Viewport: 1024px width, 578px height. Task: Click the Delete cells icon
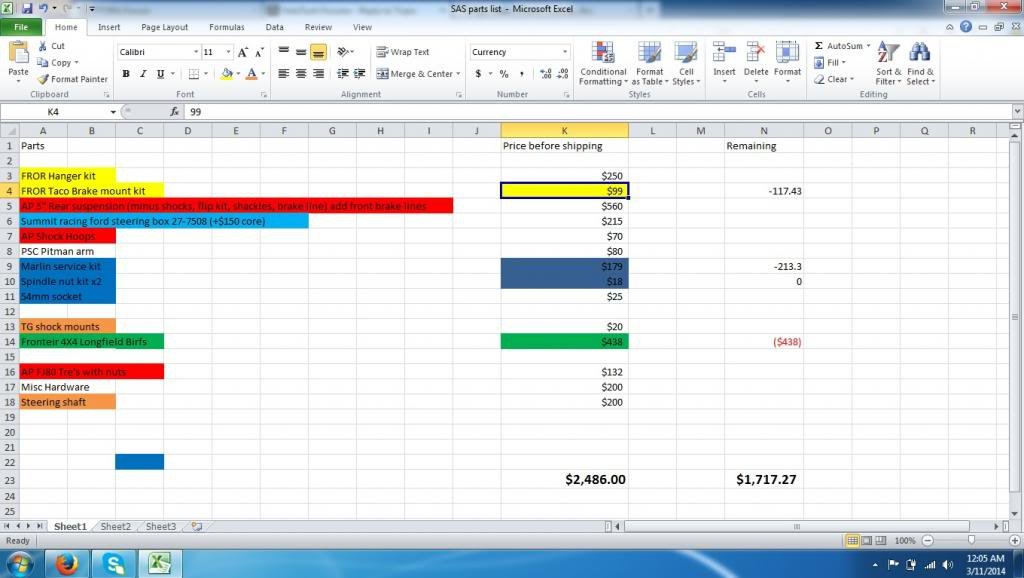click(x=756, y=52)
